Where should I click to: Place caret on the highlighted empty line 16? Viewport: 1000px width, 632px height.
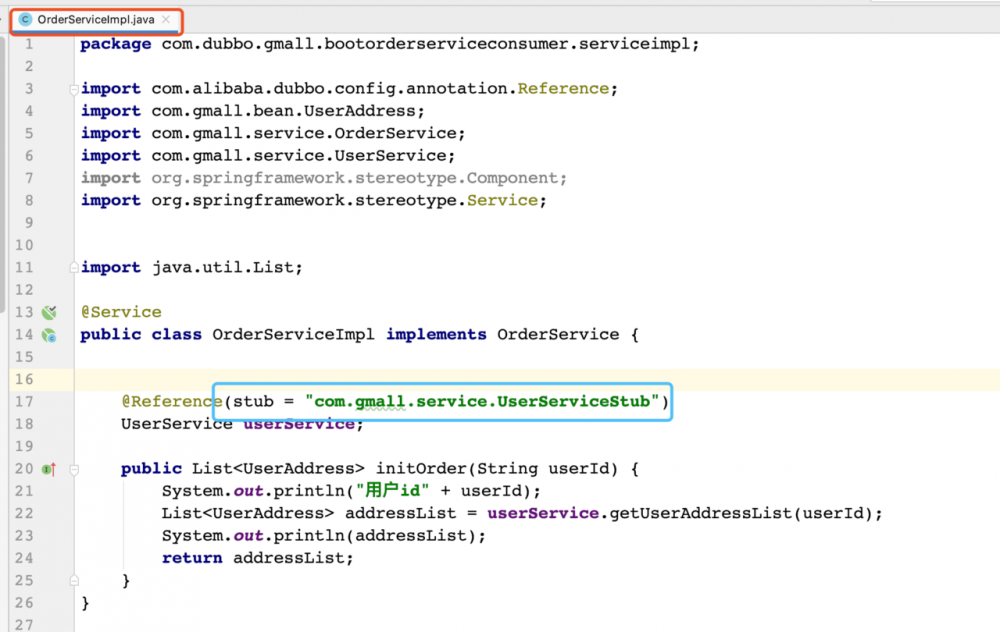(x=537, y=379)
